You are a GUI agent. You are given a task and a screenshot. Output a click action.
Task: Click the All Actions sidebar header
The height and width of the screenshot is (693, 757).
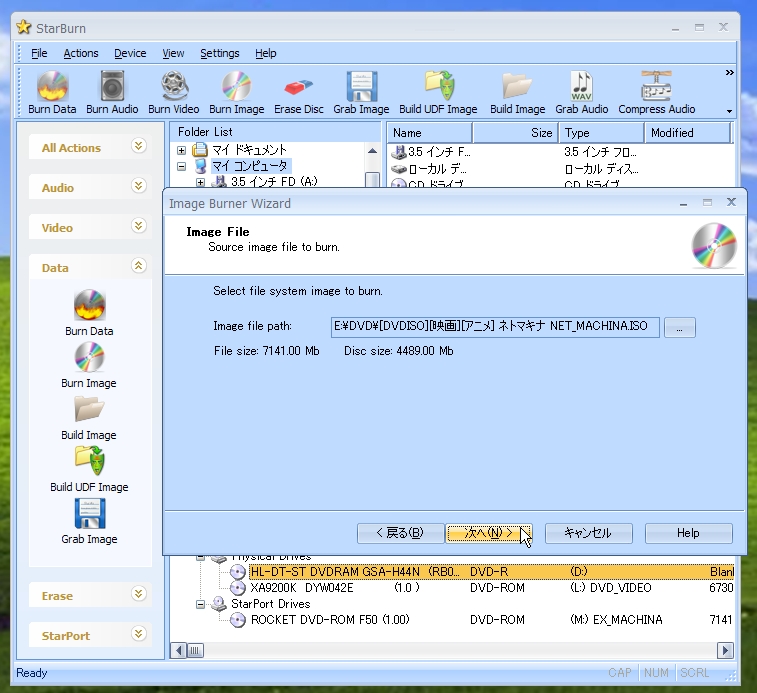point(90,147)
